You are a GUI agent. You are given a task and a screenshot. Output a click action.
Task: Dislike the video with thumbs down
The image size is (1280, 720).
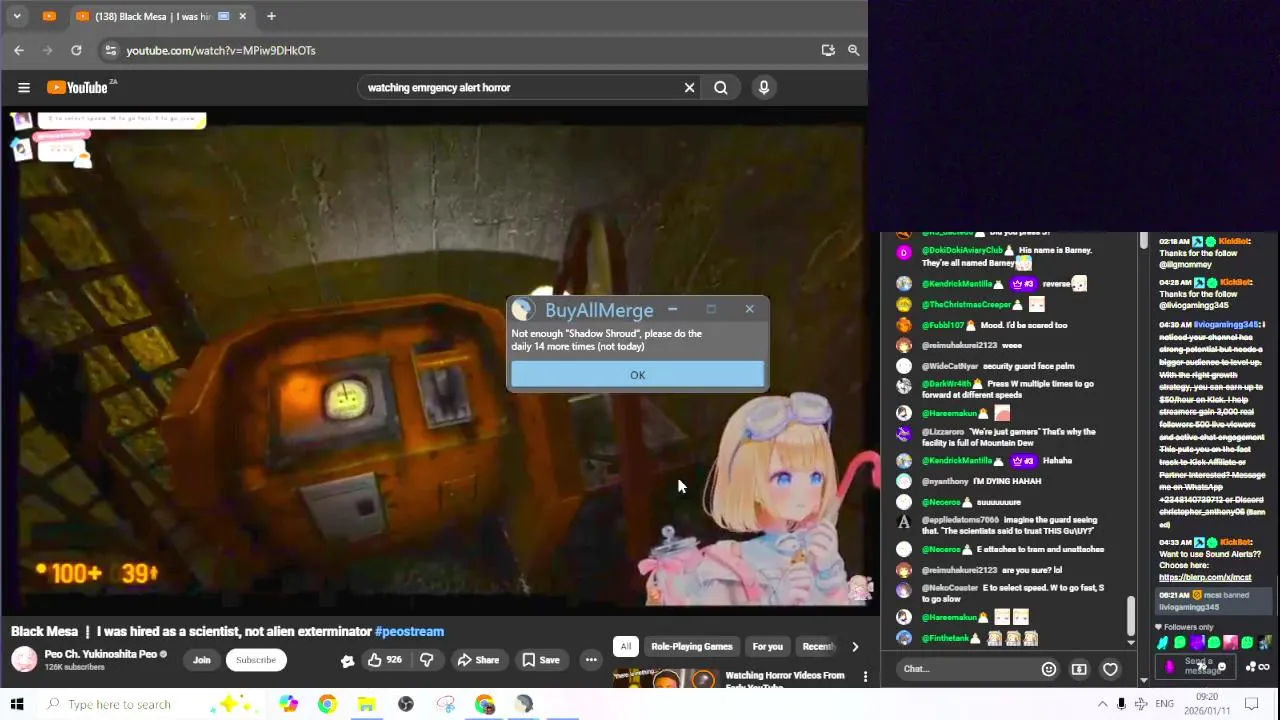point(427,660)
